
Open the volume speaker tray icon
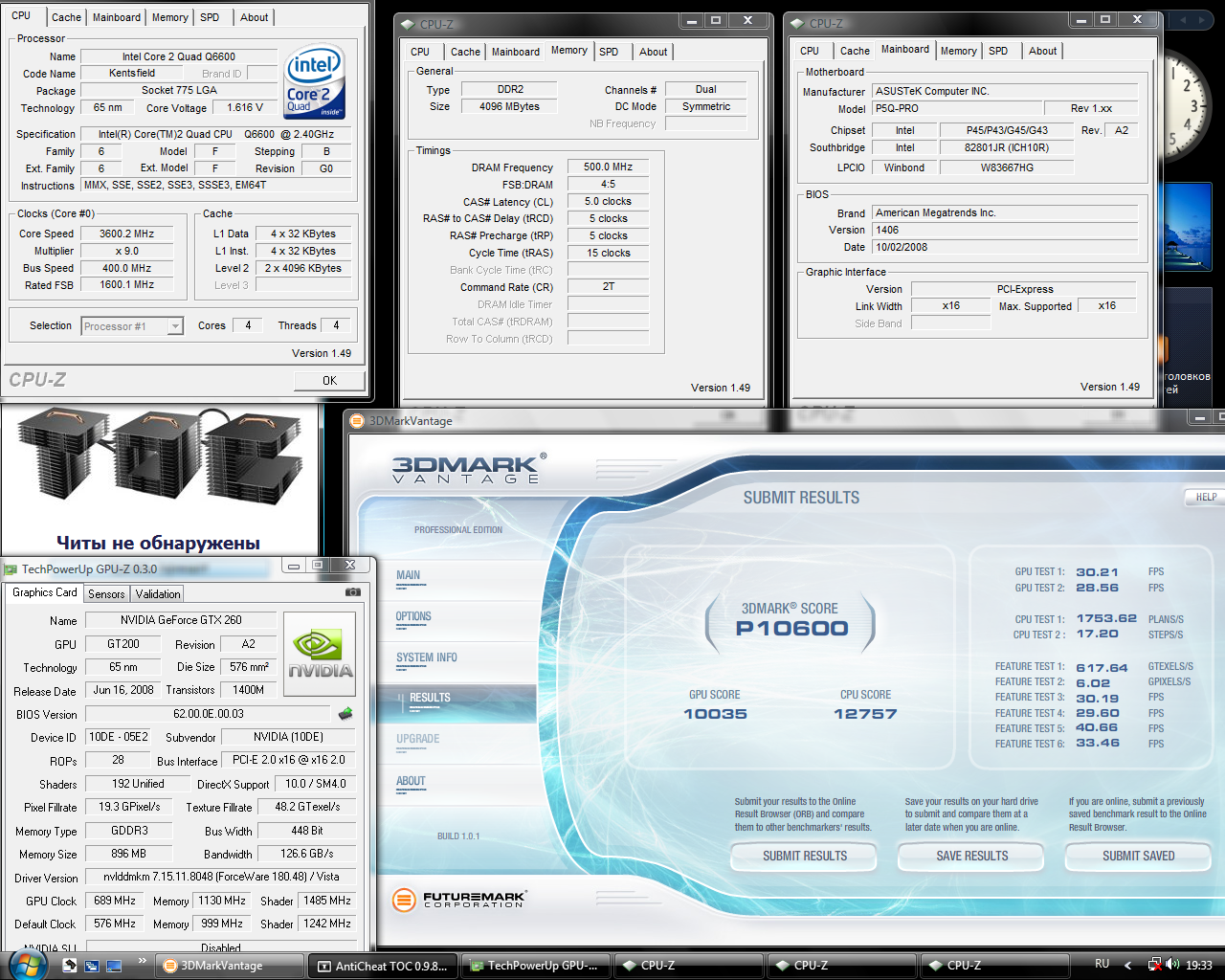tap(1172, 965)
